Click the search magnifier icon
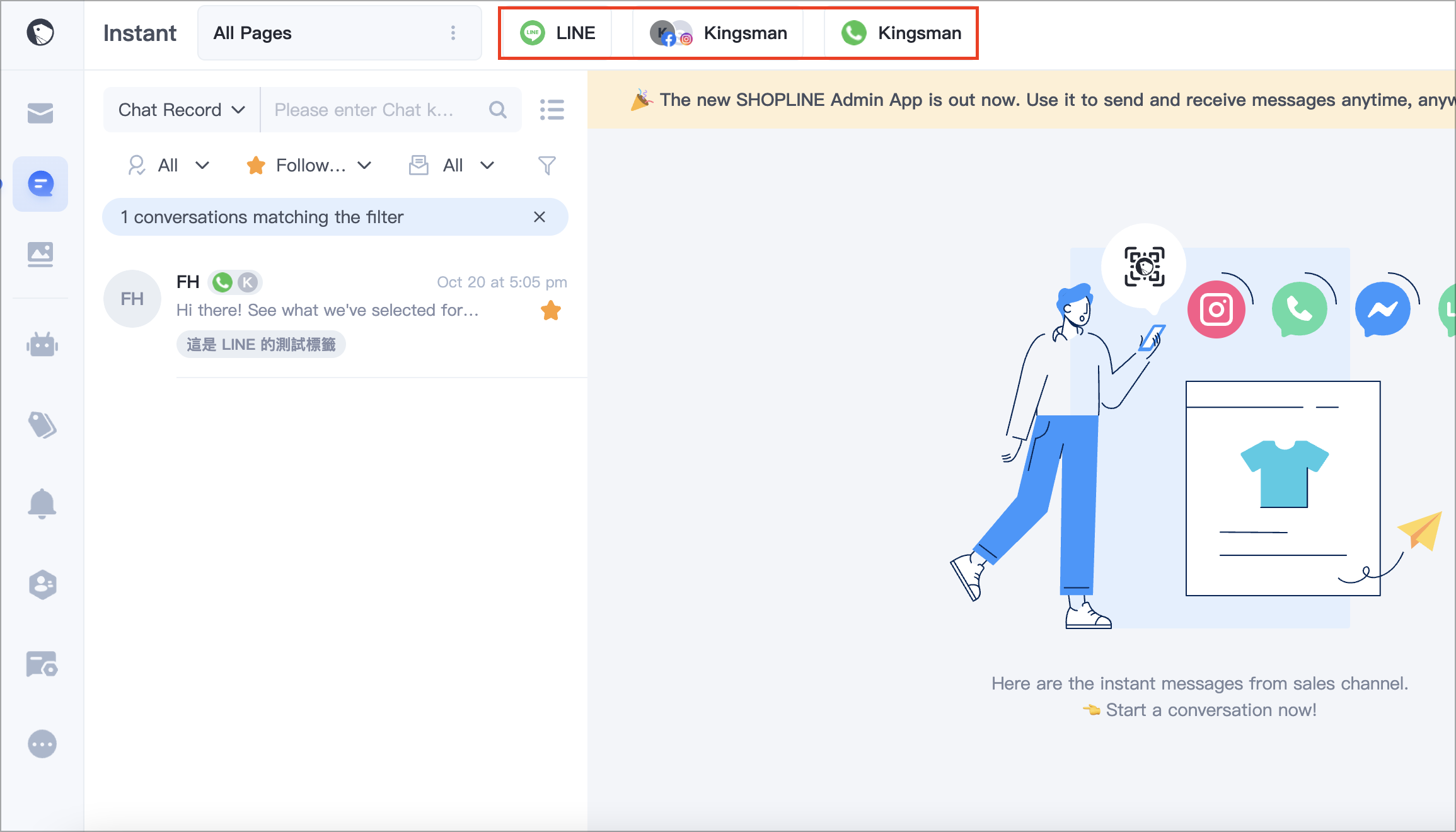The height and width of the screenshot is (832, 1456). (498, 110)
